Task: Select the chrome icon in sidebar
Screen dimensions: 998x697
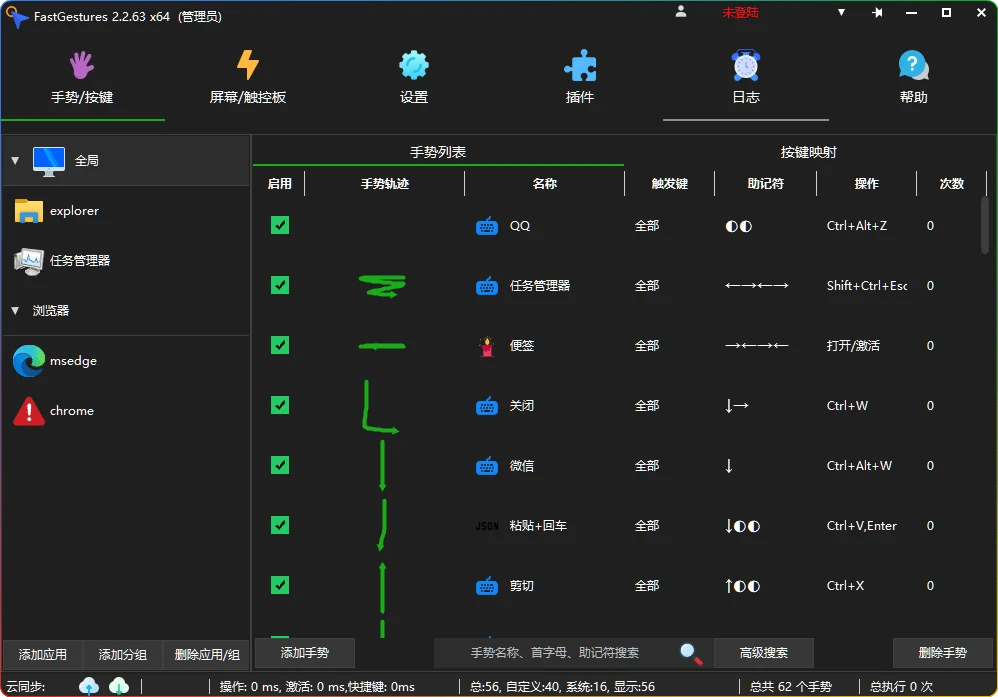Action: pyautogui.click(x=30, y=411)
